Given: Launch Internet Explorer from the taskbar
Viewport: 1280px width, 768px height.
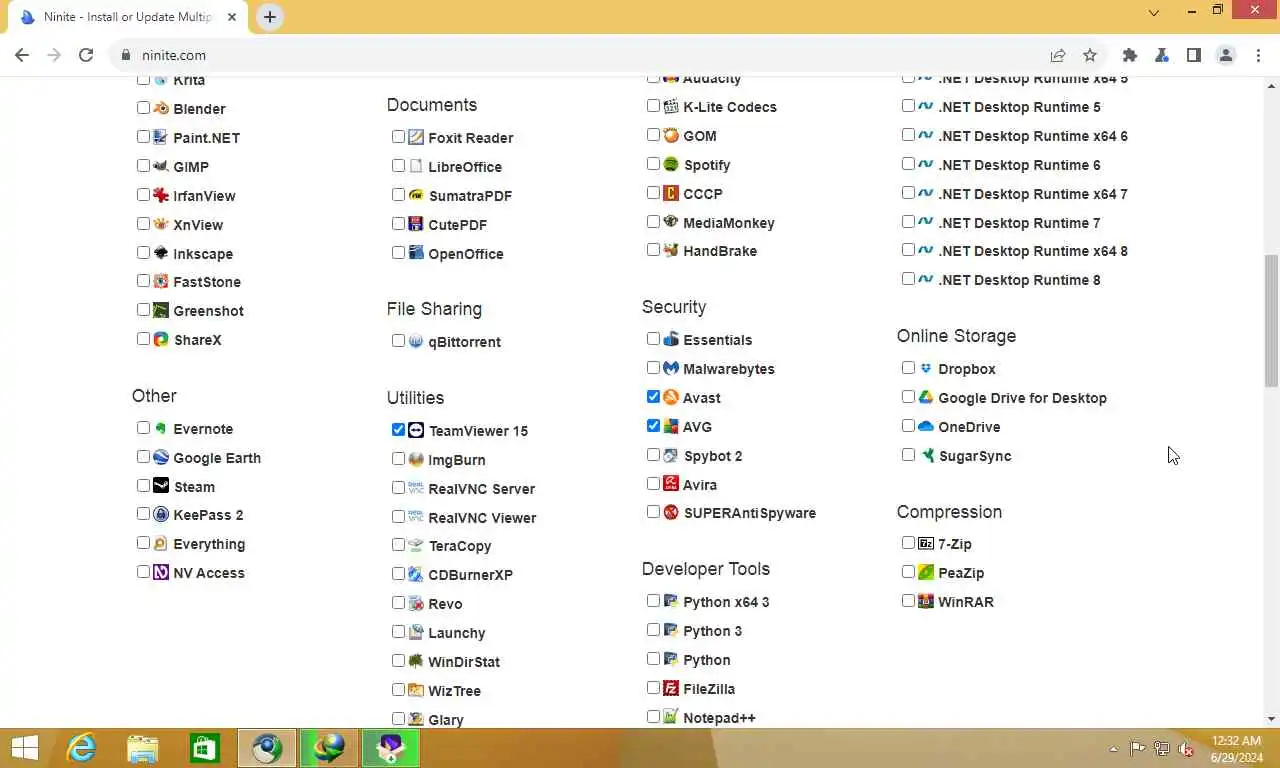Looking at the screenshot, I should [81, 748].
